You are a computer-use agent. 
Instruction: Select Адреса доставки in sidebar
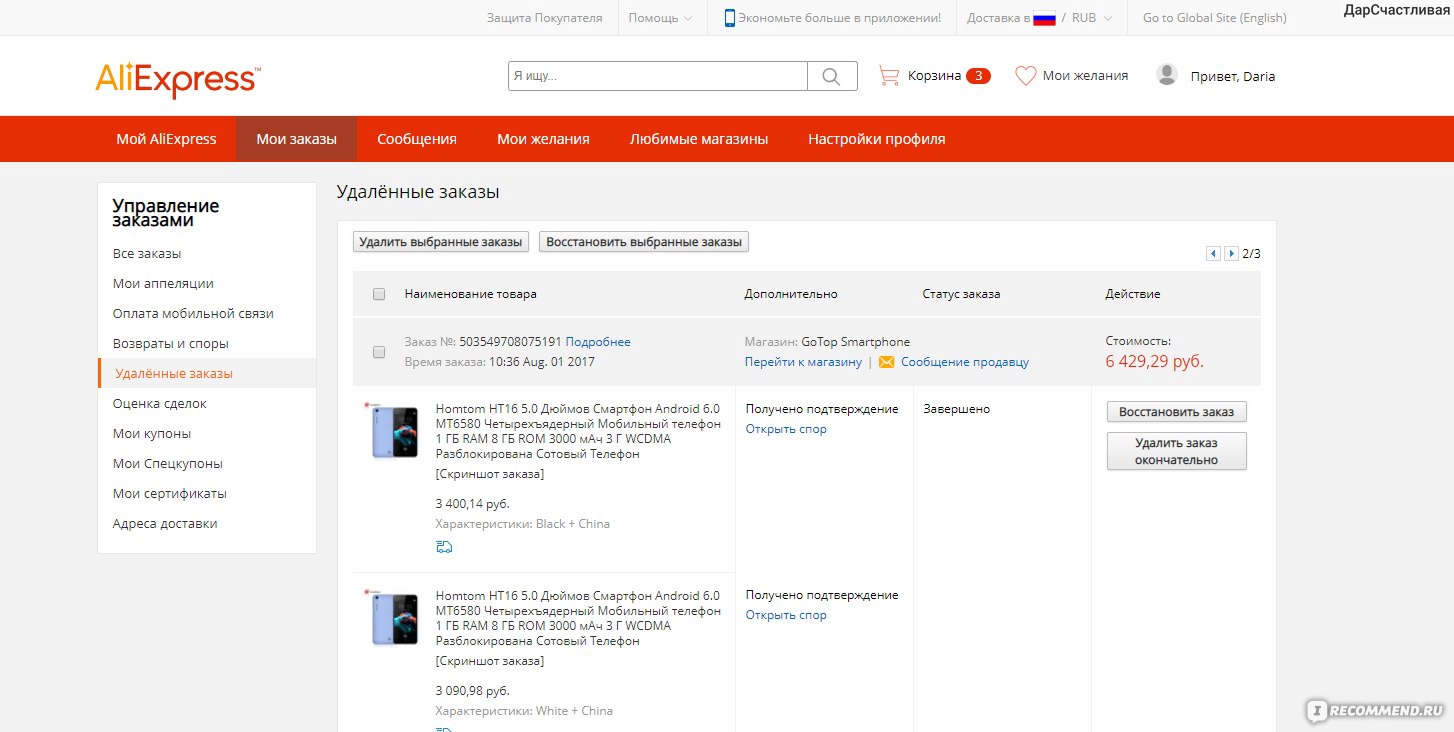(165, 524)
